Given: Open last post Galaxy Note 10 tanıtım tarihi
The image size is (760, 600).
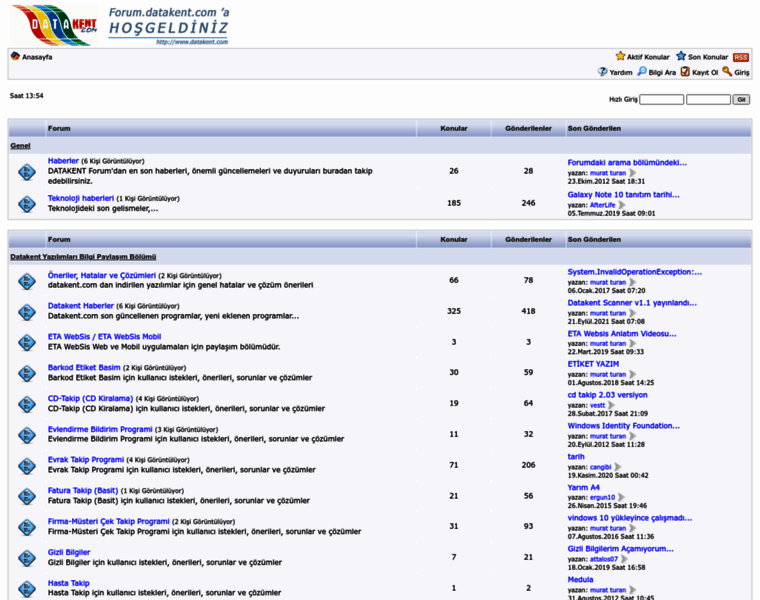Looking at the screenshot, I should click(623, 195).
